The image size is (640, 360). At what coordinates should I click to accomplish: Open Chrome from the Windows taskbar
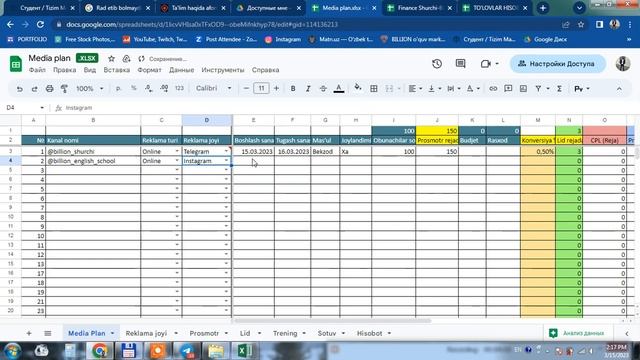tap(99, 351)
